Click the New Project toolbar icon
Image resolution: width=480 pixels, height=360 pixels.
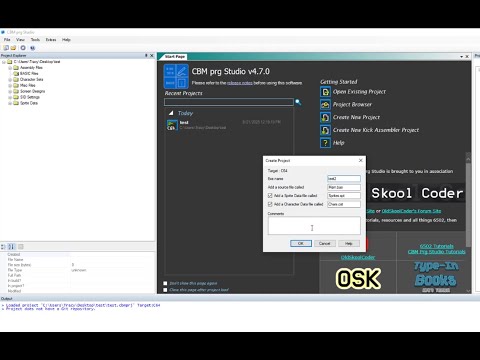point(6,48)
